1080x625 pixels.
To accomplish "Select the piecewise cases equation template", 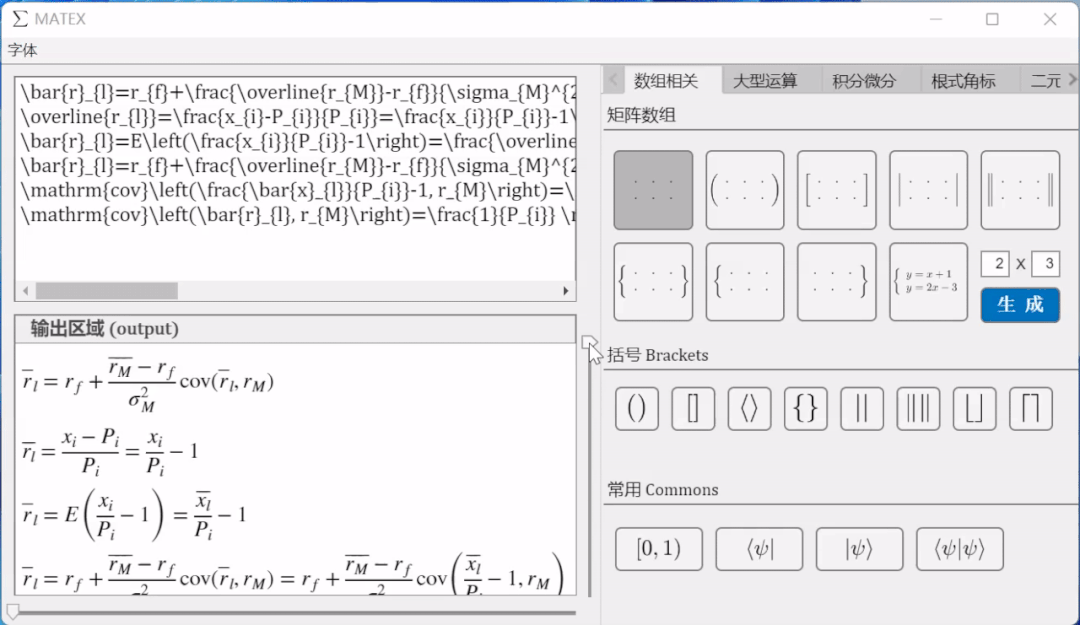I will [x=928, y=281].
